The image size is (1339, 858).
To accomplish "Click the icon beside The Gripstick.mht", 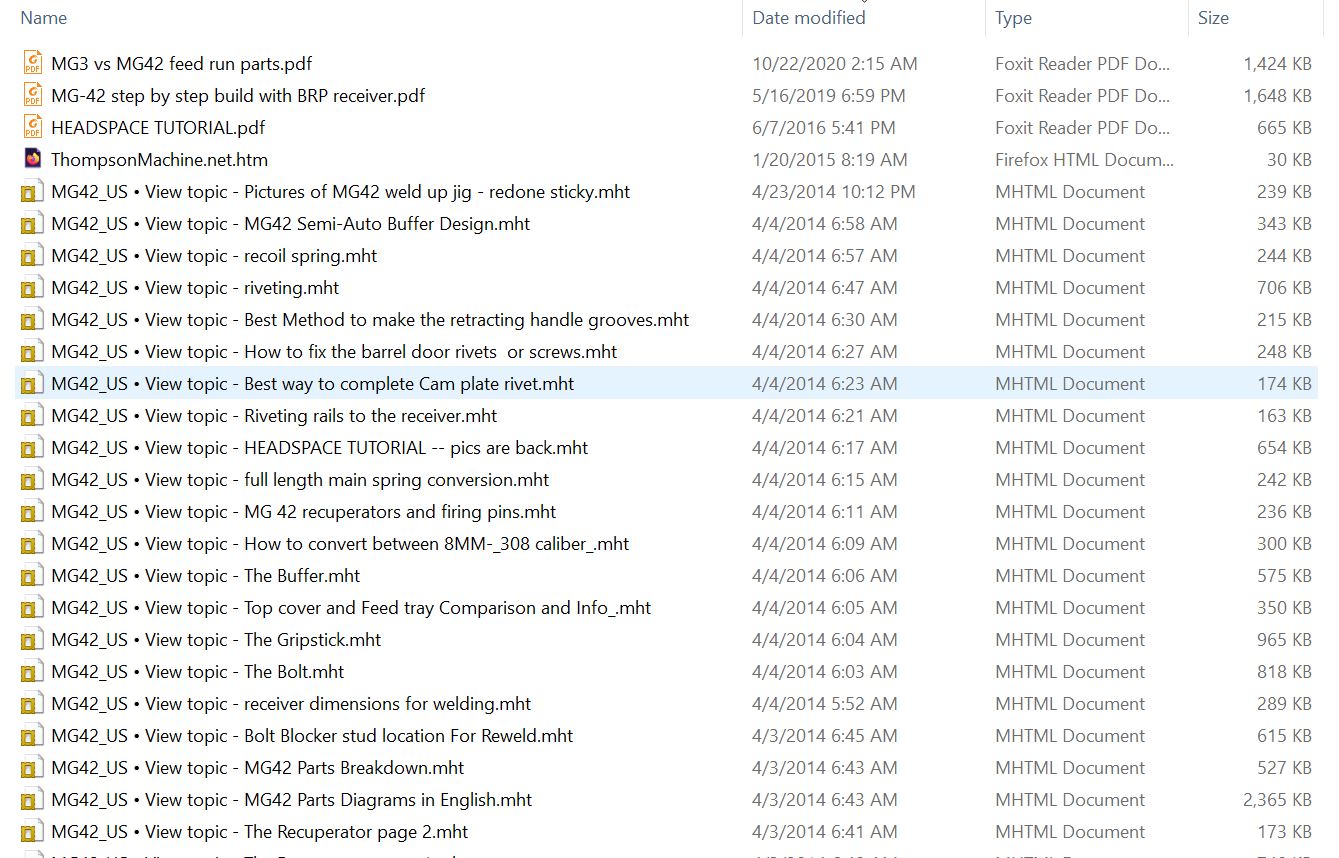I will (x=33, y=640).
